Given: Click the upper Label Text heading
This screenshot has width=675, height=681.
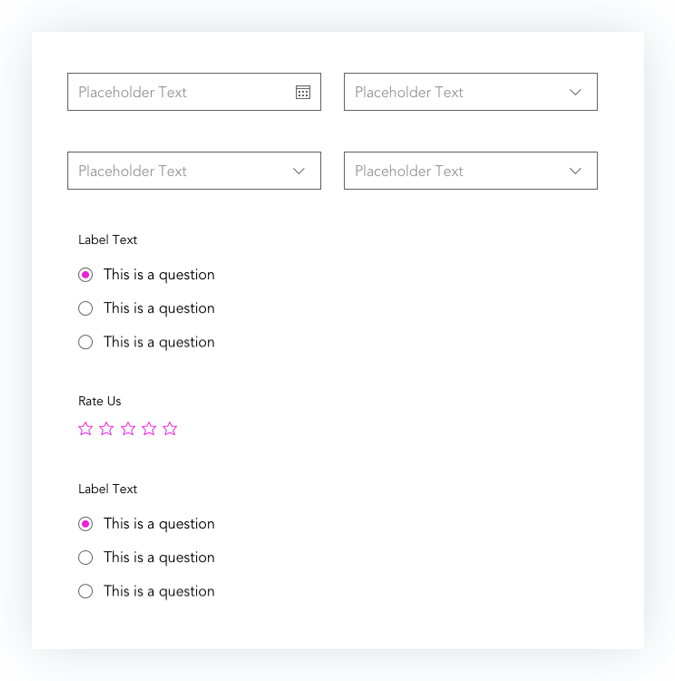Looking at the screenshot, I should [107, 240].
